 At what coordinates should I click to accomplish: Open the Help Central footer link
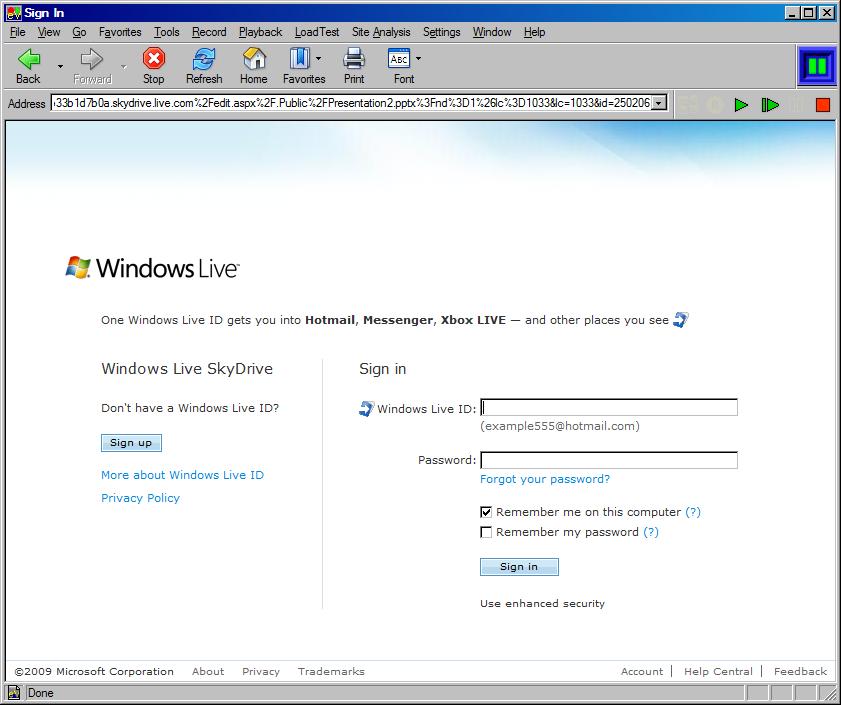pyautogui.click(x=718, y=671)
